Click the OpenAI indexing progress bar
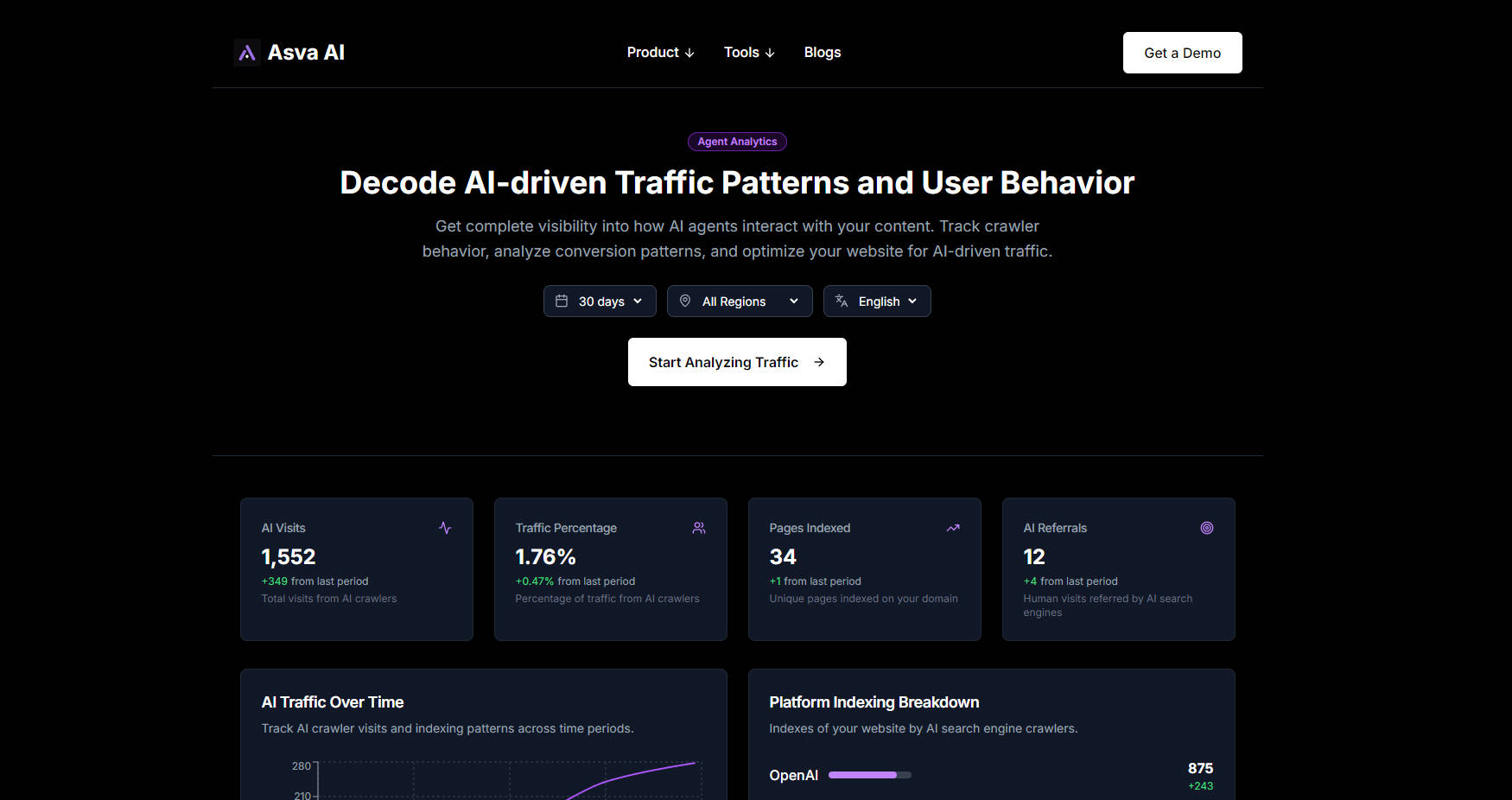 pos(869,775)
